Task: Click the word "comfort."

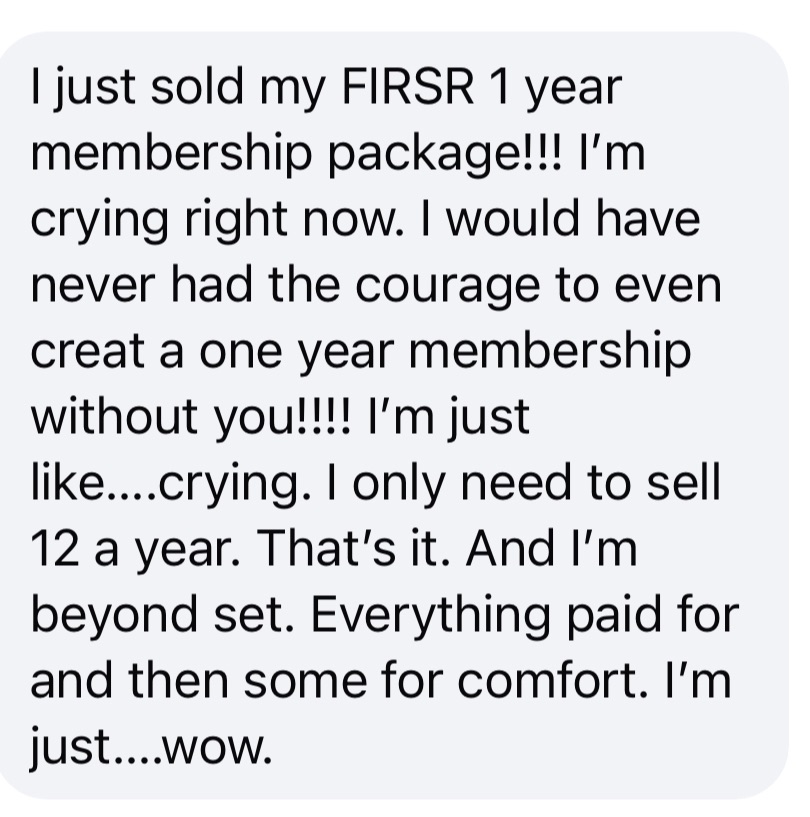Action: click(554, 682)
